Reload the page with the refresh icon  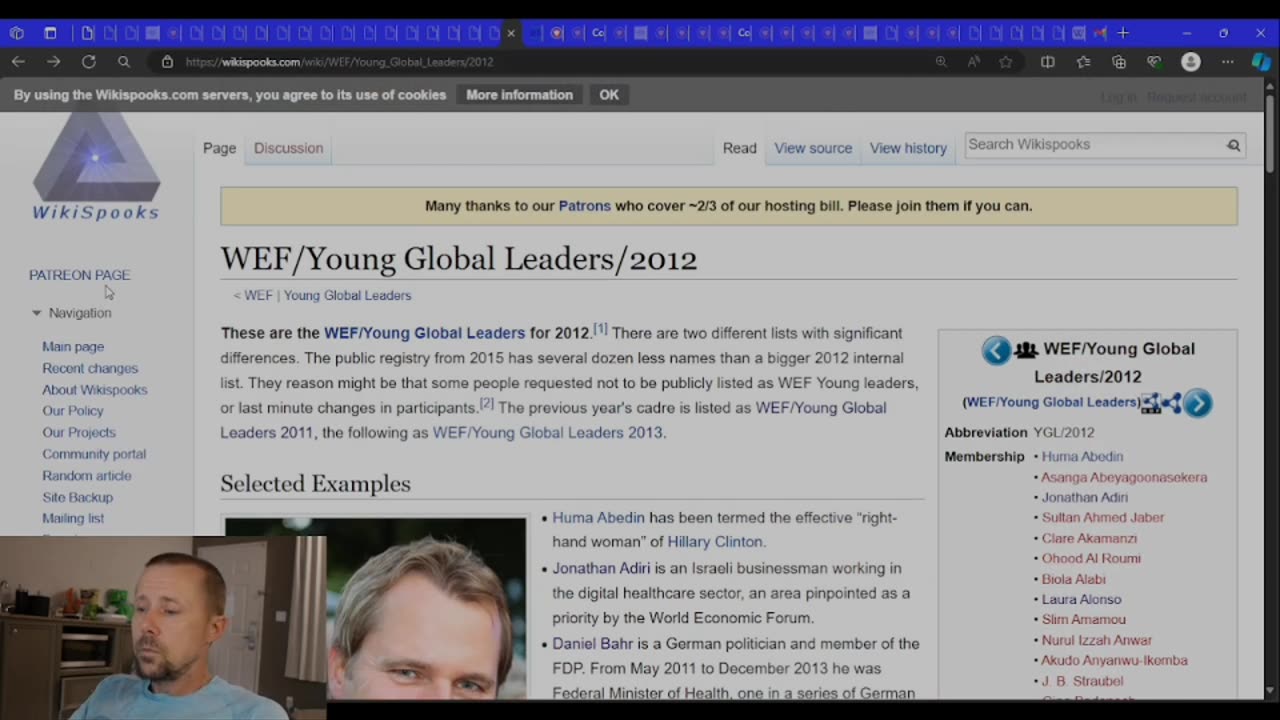pos(88,61)
